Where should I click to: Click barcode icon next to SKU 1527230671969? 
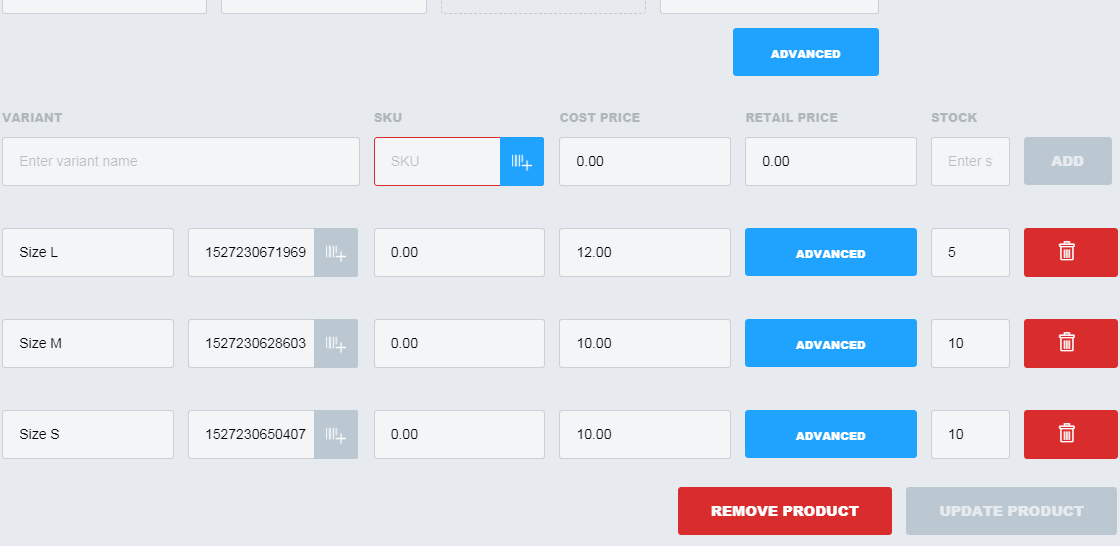coord(336,252)
